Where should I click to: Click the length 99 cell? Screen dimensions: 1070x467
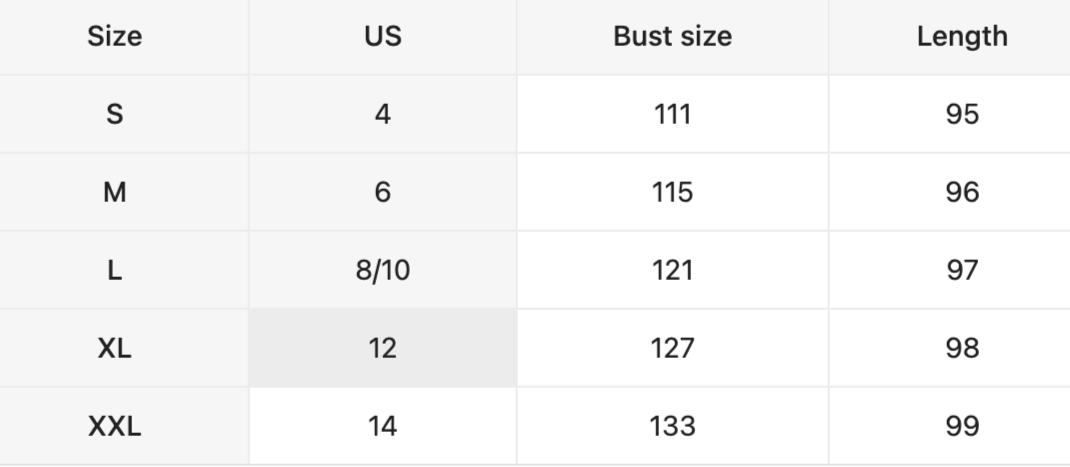coord(961,427)
